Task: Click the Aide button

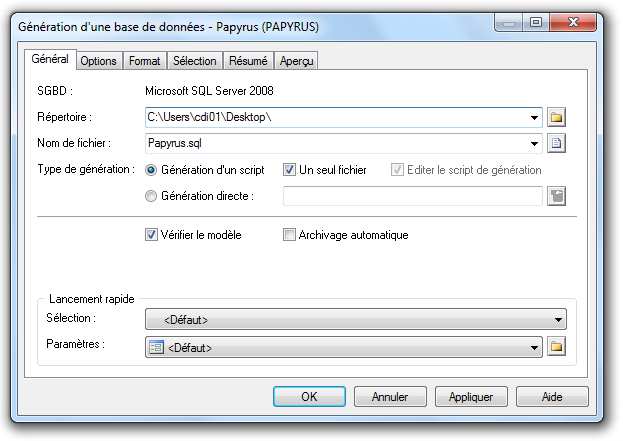Action: coord(552,397)
